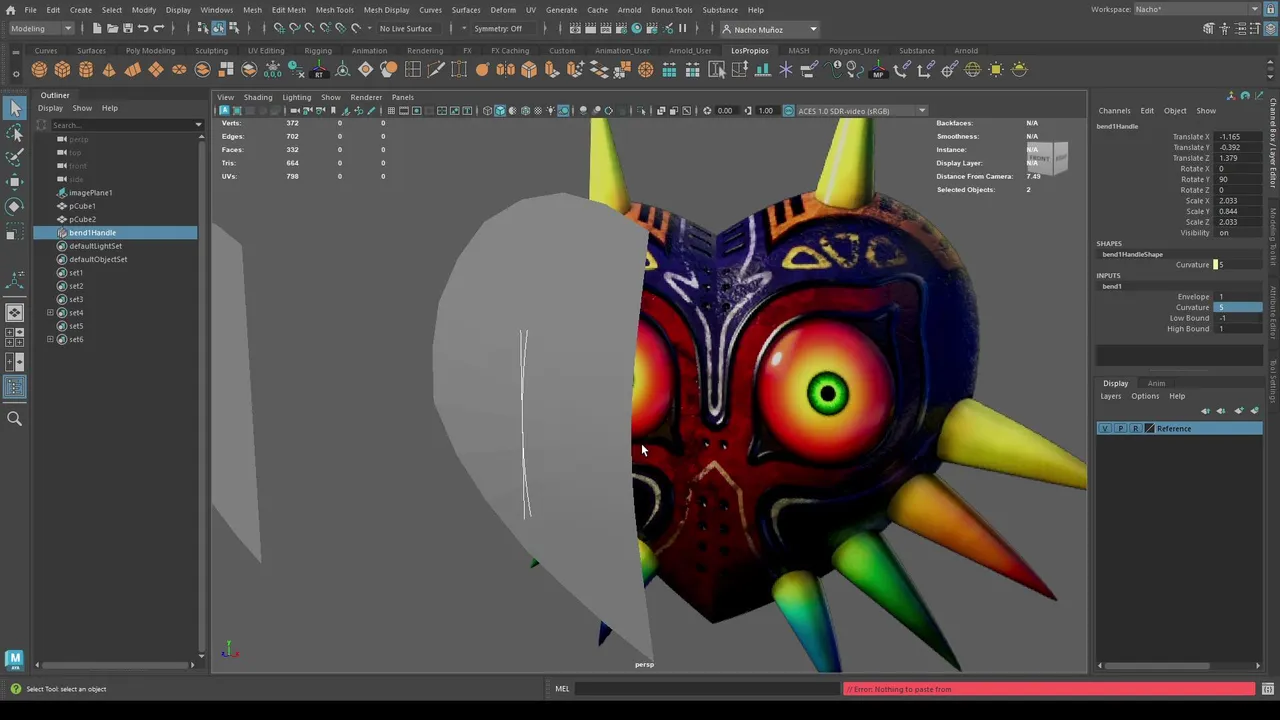Toggle the color management icon beside ACES
Image resolution: width=1280 pixels, height=720 pixels.
[x=789, y=111]
